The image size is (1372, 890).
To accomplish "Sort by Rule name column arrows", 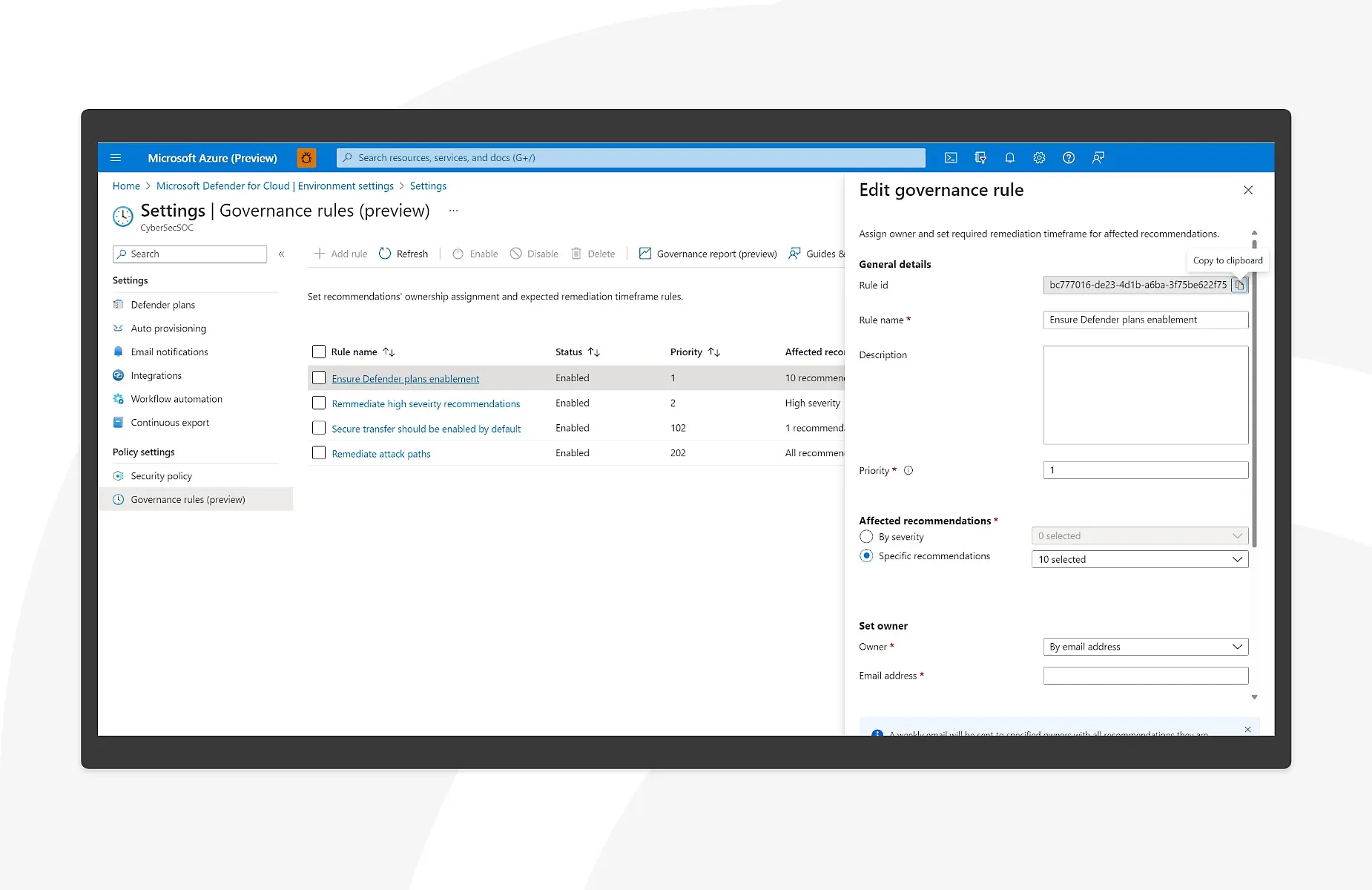I will (x=389, y=352).
